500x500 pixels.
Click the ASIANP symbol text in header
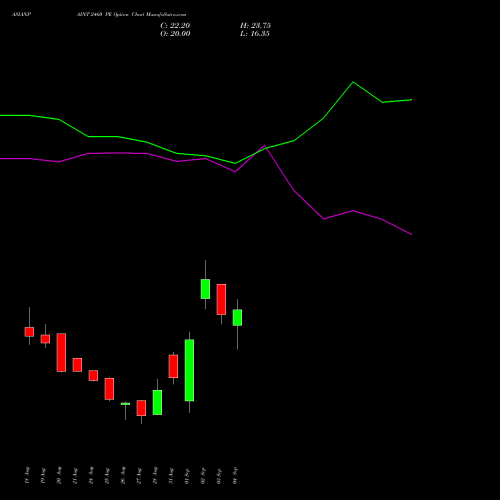tap(22, 15)
